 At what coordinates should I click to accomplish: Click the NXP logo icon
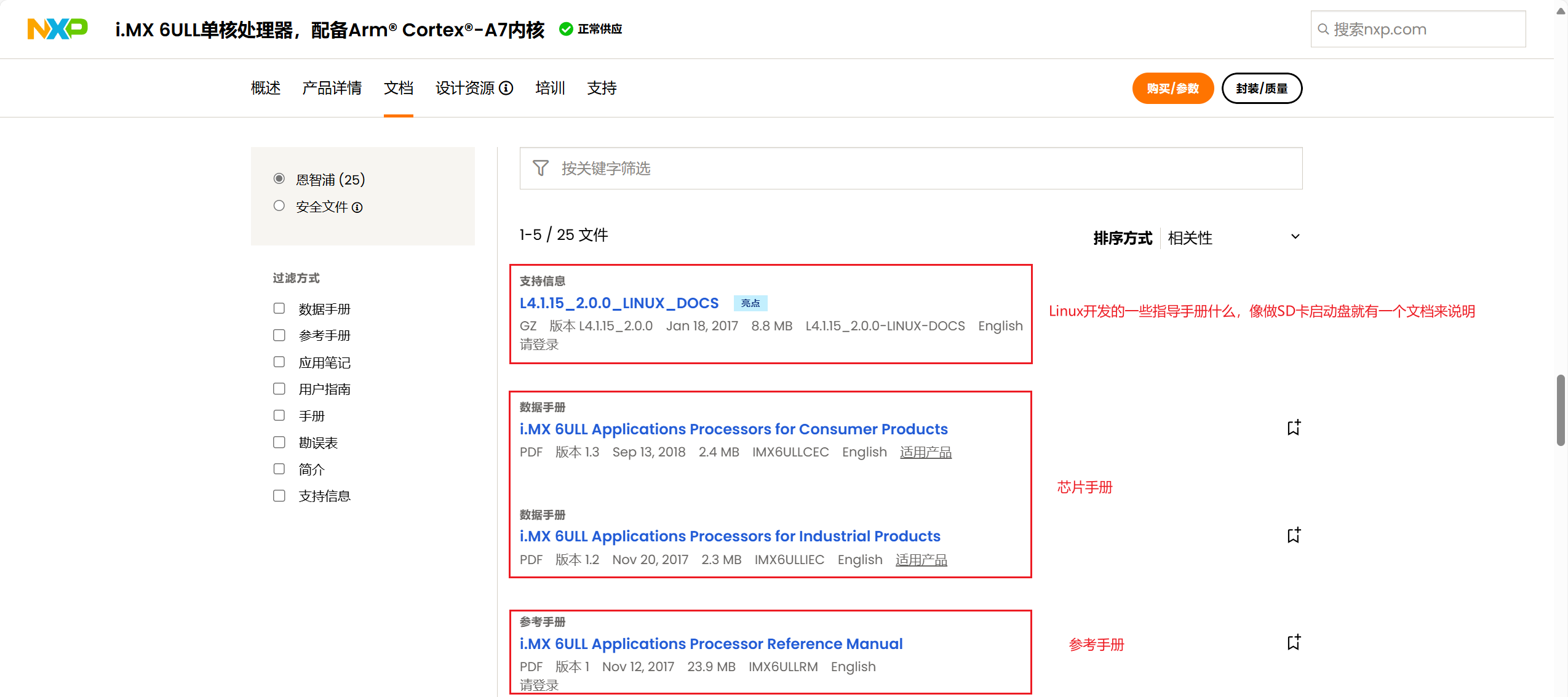coord(57,29)
